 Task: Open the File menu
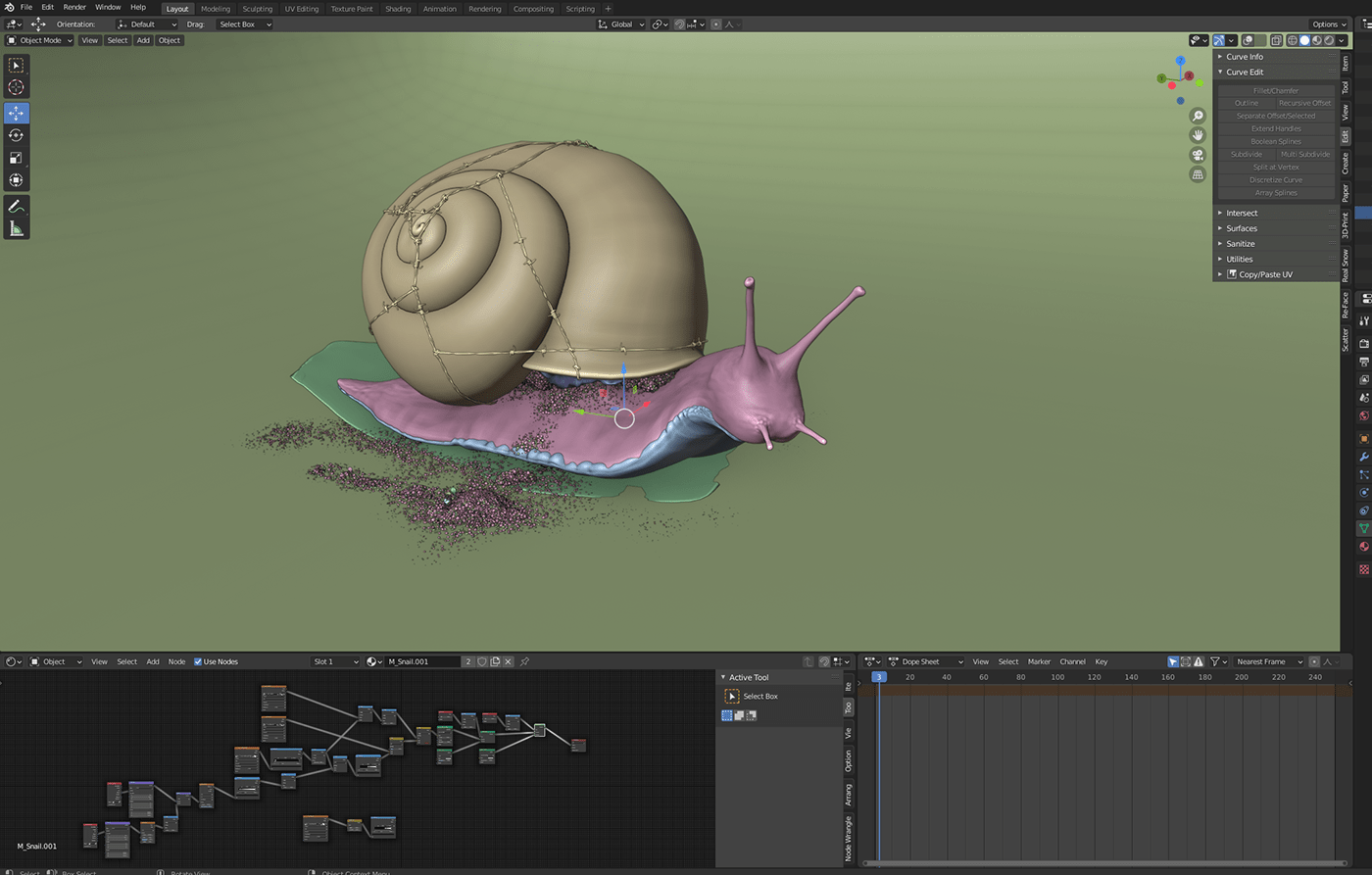25,7
